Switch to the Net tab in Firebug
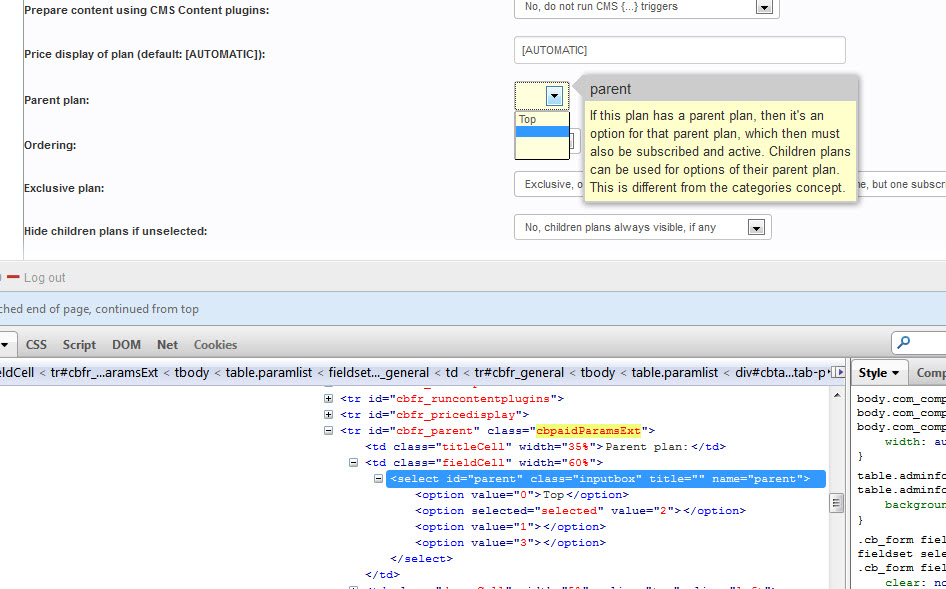 tap(167, 345)
